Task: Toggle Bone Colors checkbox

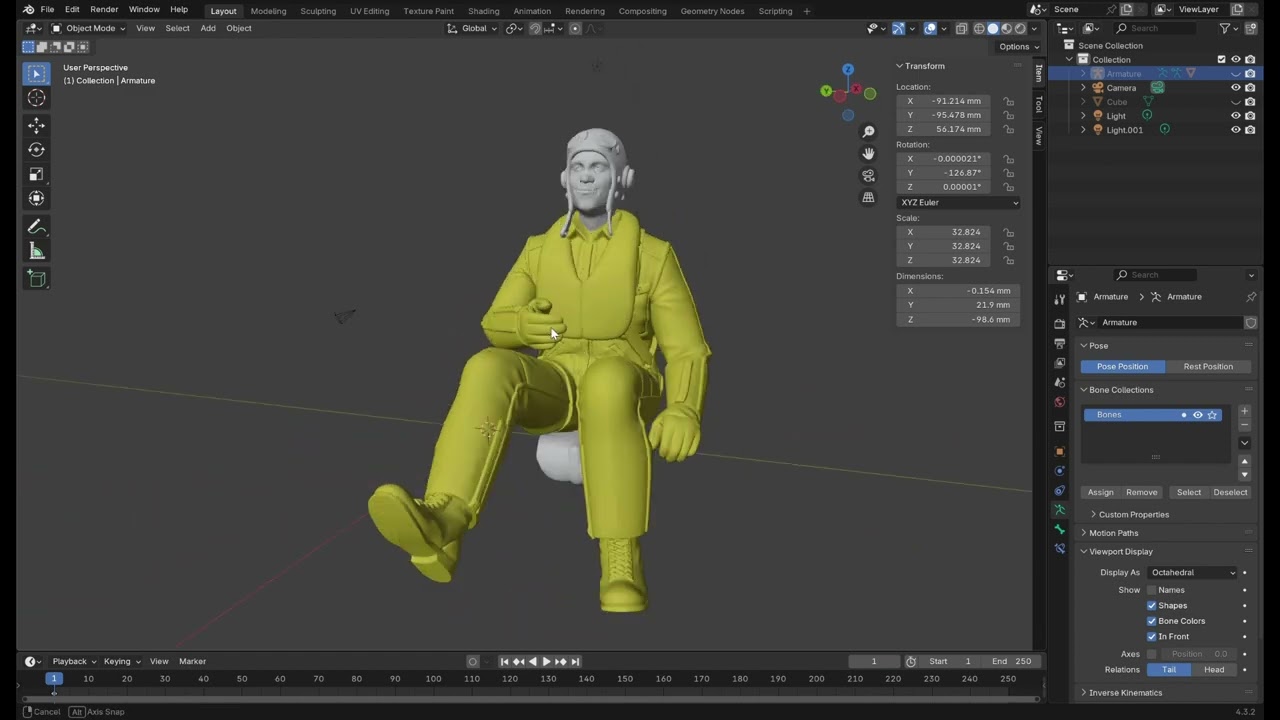Action: pyautogui.click(x=1151, y=621)
